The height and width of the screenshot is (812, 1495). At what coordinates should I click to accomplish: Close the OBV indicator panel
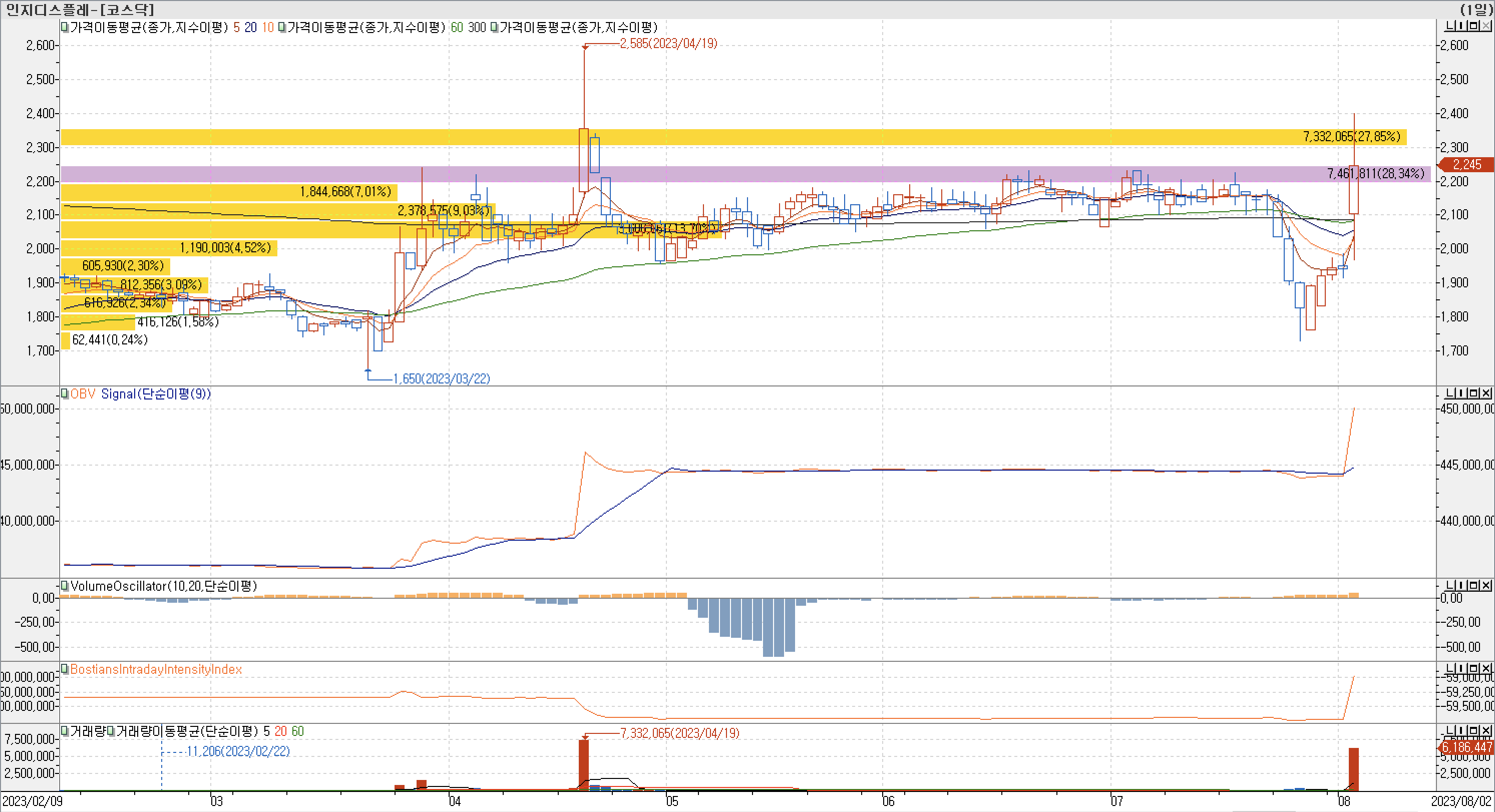tap(1486, 393)
